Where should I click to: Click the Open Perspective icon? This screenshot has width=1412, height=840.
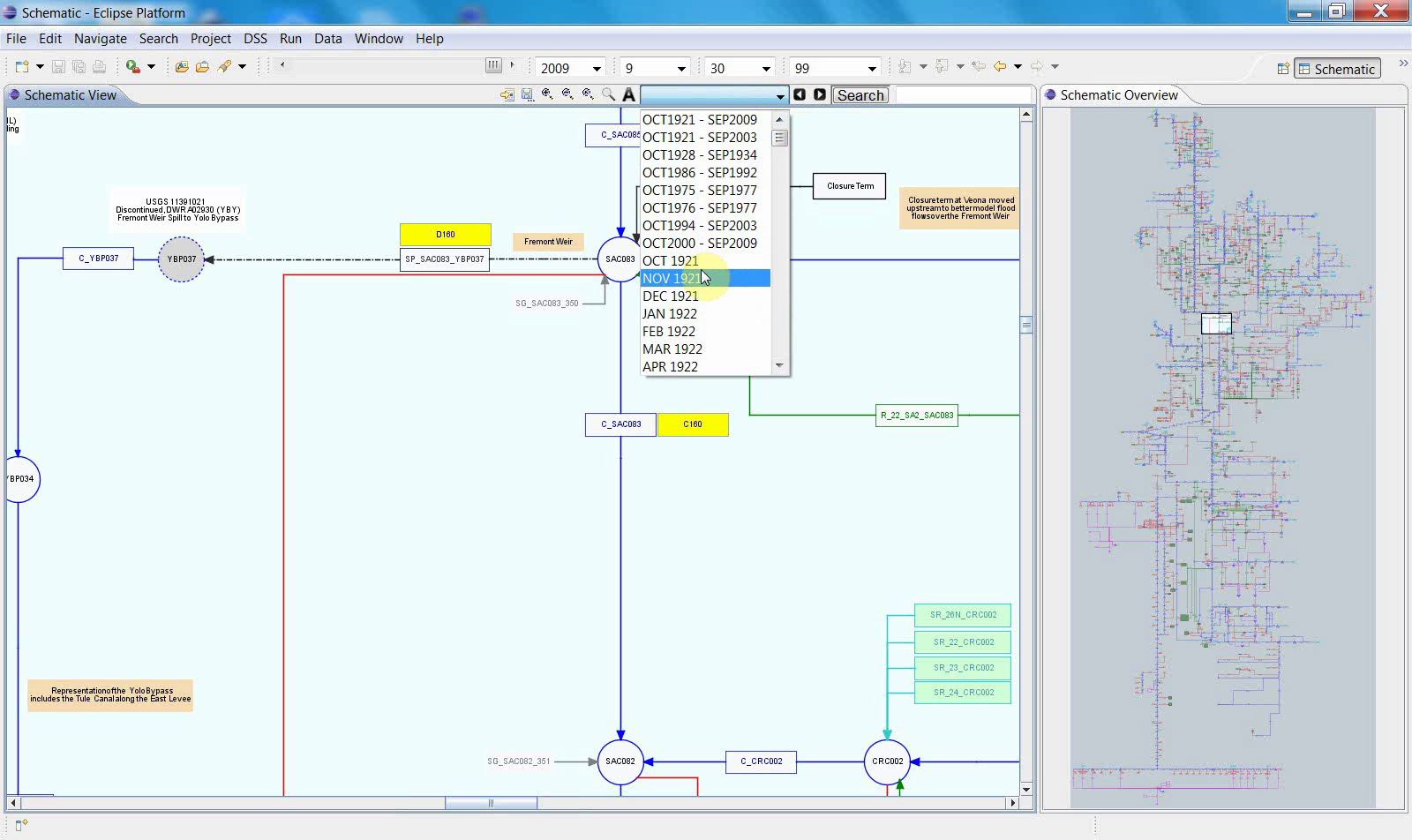click(x=1283, y=69)
